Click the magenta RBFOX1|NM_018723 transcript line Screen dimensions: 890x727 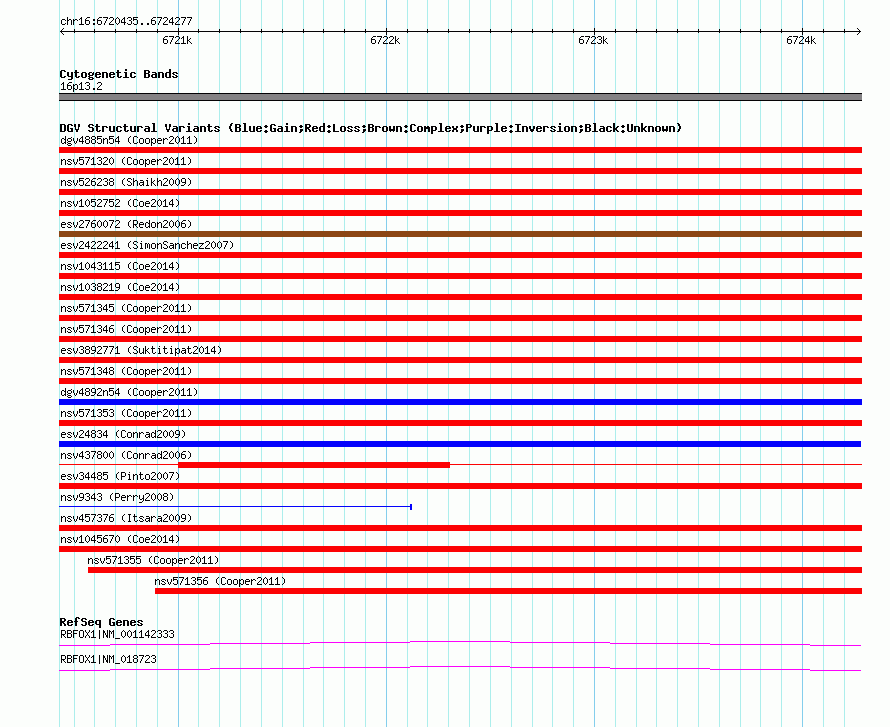pos(460,669)
